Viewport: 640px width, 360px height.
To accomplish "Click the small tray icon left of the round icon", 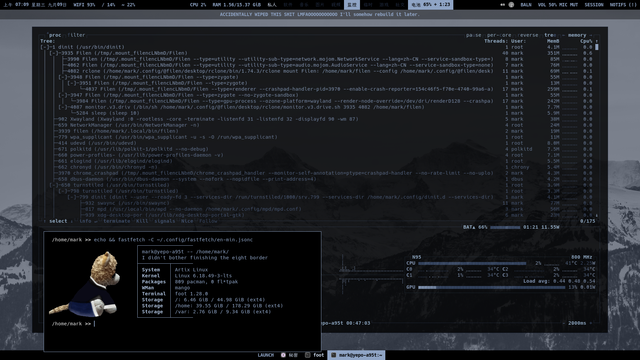I will pos(502,5).
